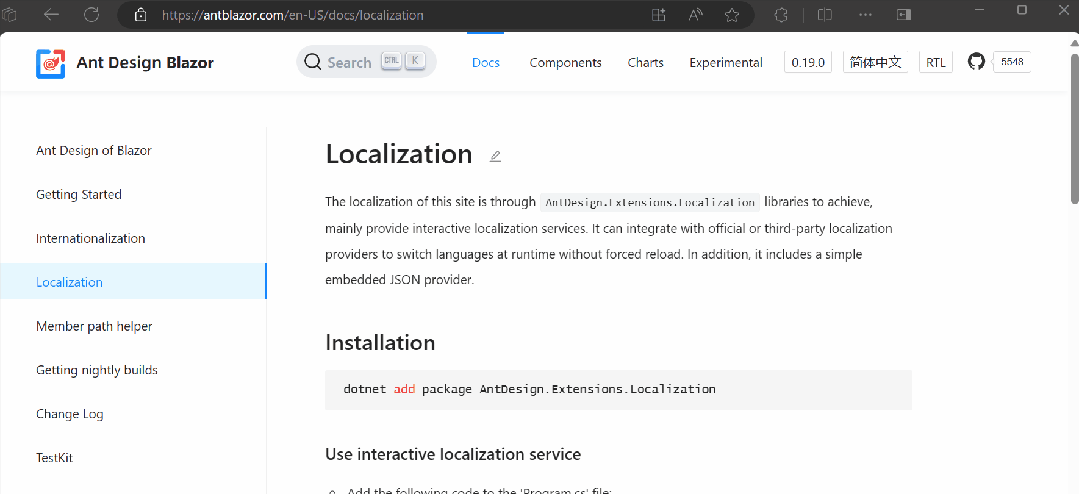This screenshot has height=494, width=1079.
Task: View site info via the lock icon
Action: 140,14
